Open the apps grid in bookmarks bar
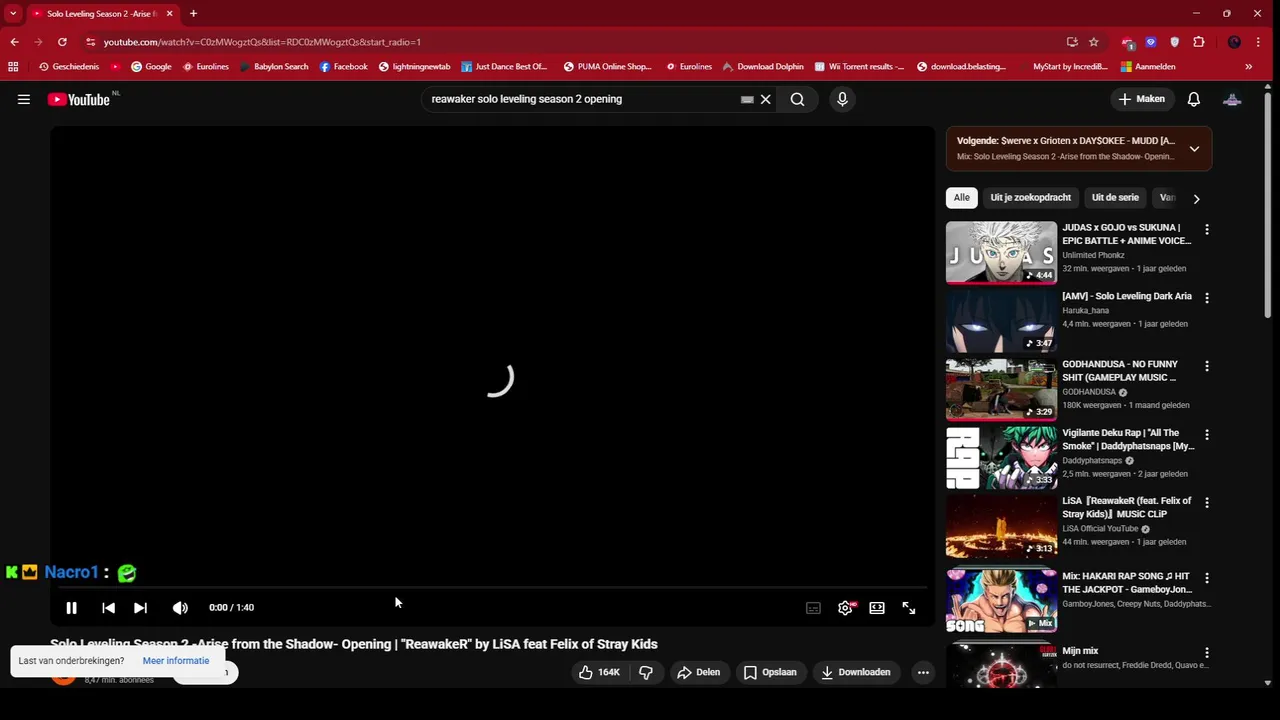The image size is (1280, 720). coord(13,67)
